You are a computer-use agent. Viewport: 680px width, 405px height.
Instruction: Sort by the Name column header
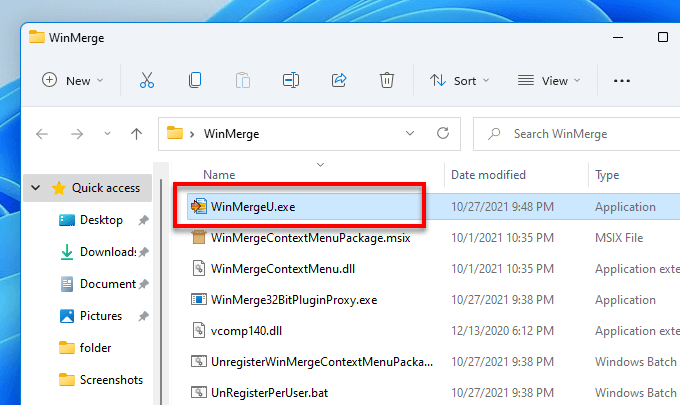[x=219, y=175]
